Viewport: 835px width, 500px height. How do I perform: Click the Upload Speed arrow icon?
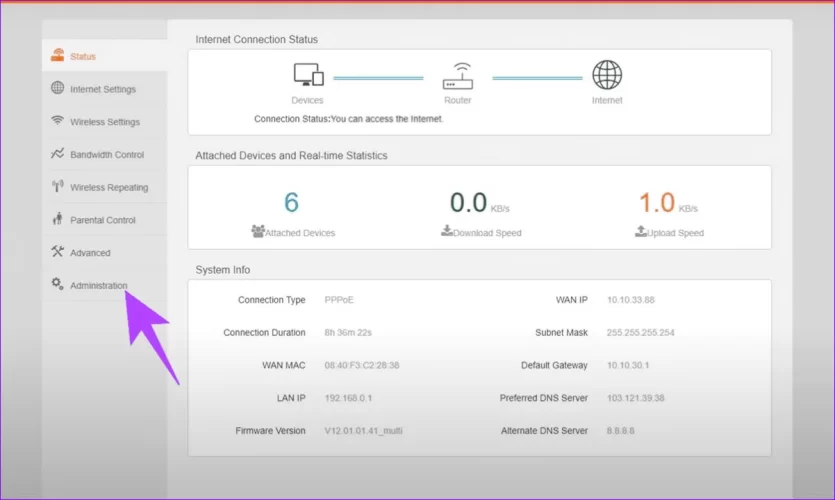coord(640,232)
